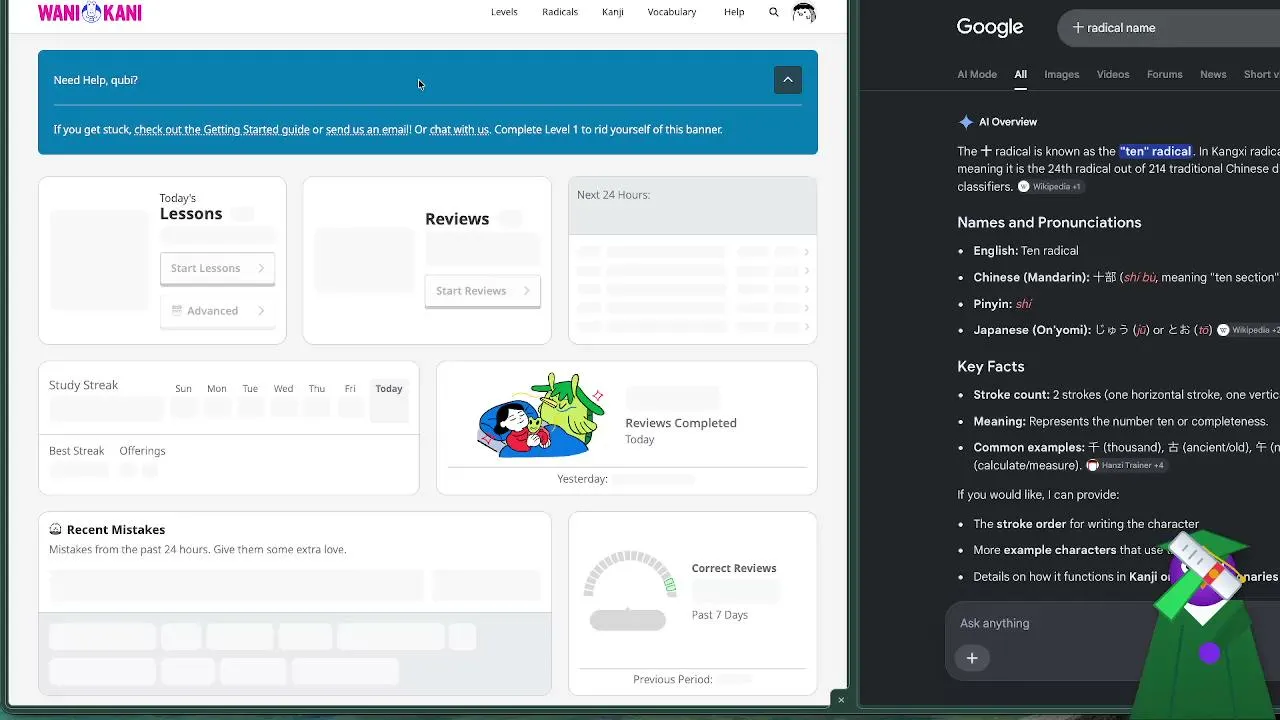The width and height of the screenshot is (1280, 720).
Task: Open the Vocabulary menu
Action: click(672, 12)
